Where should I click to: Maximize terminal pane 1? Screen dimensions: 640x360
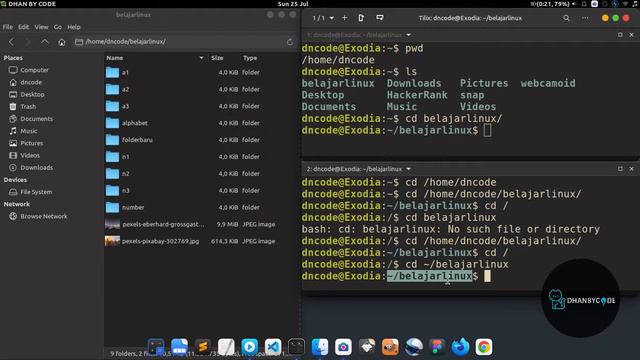click(620, 35)
